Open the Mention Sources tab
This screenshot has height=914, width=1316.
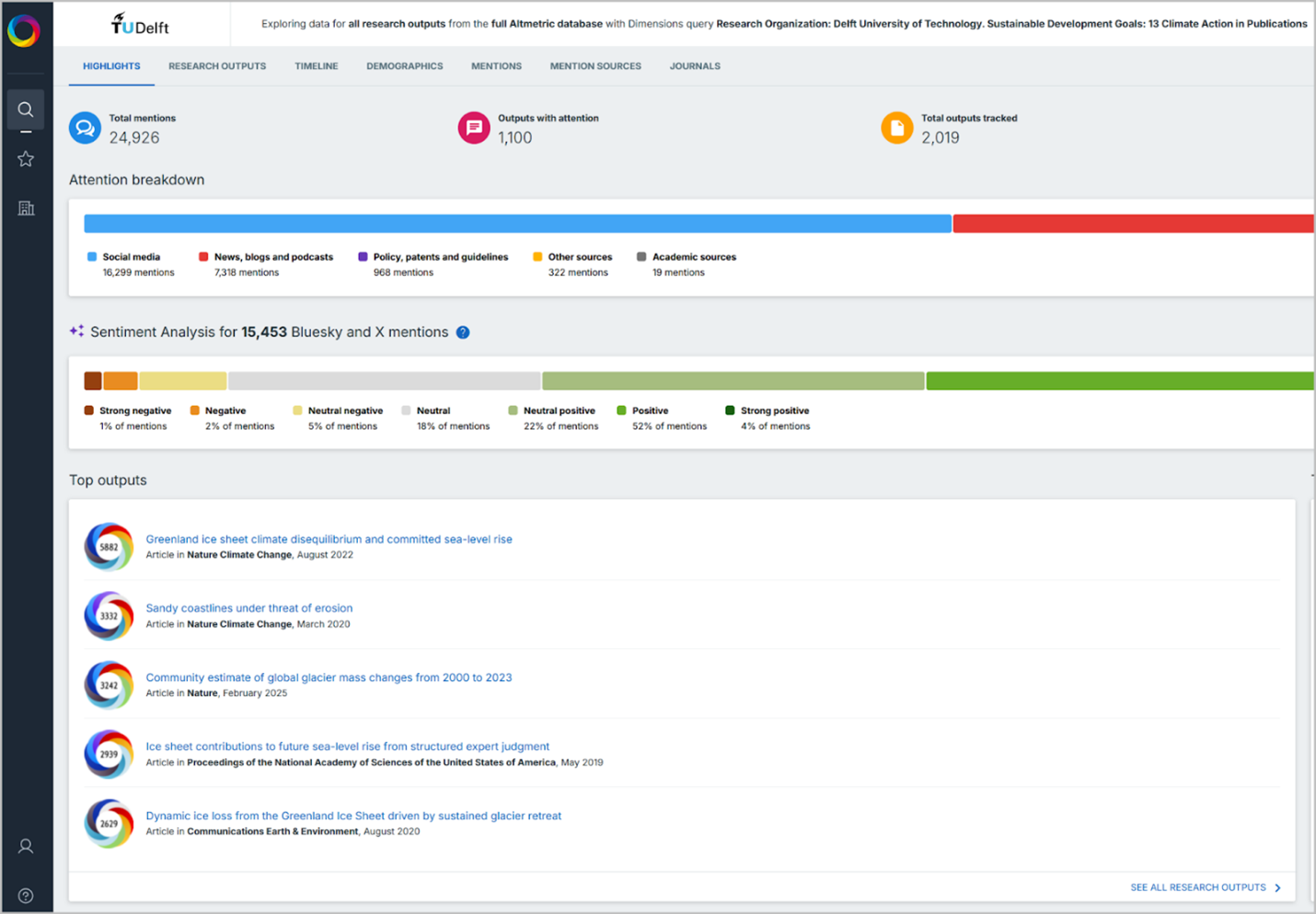[595, 66]
